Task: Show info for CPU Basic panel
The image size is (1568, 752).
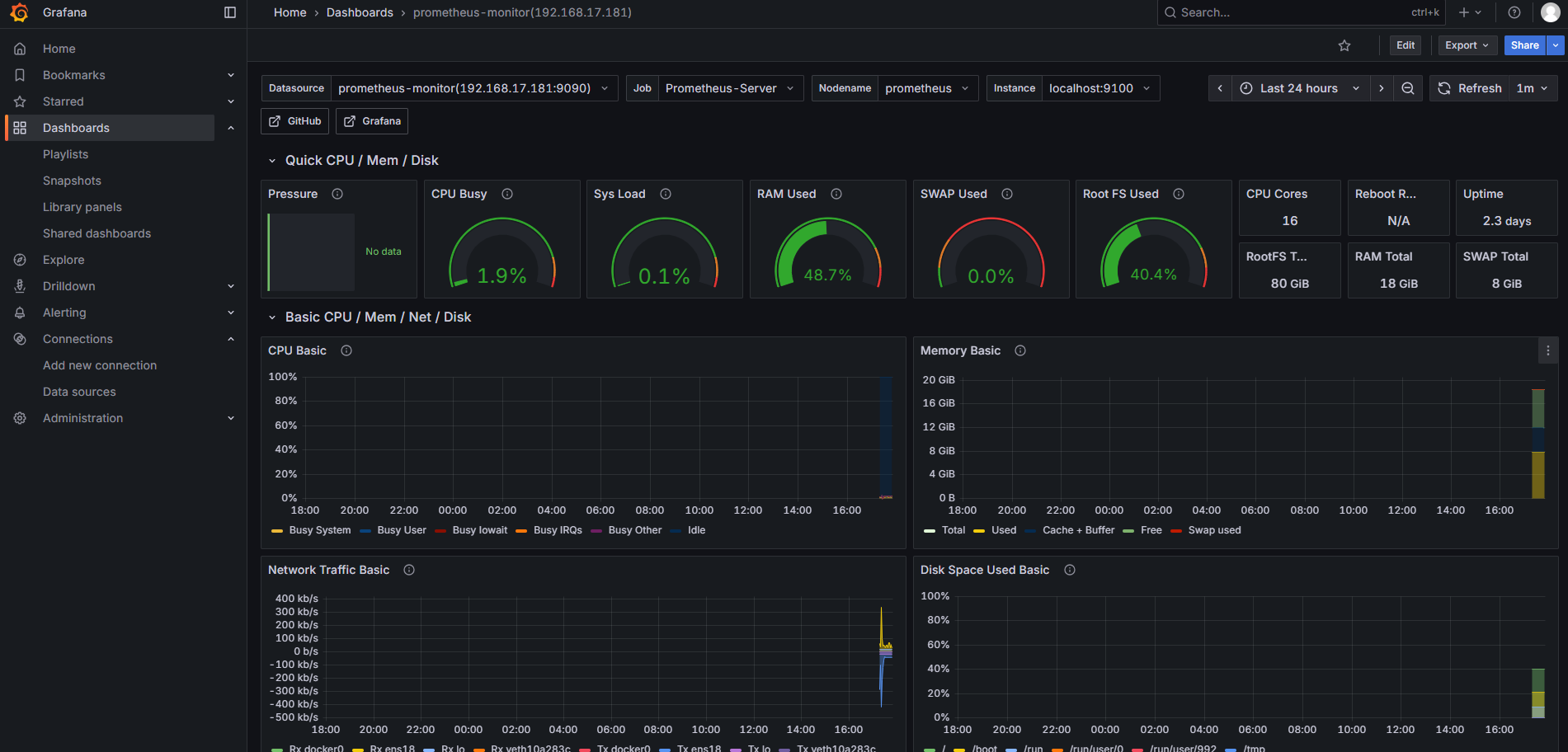Action: click(x=346, y=350)
